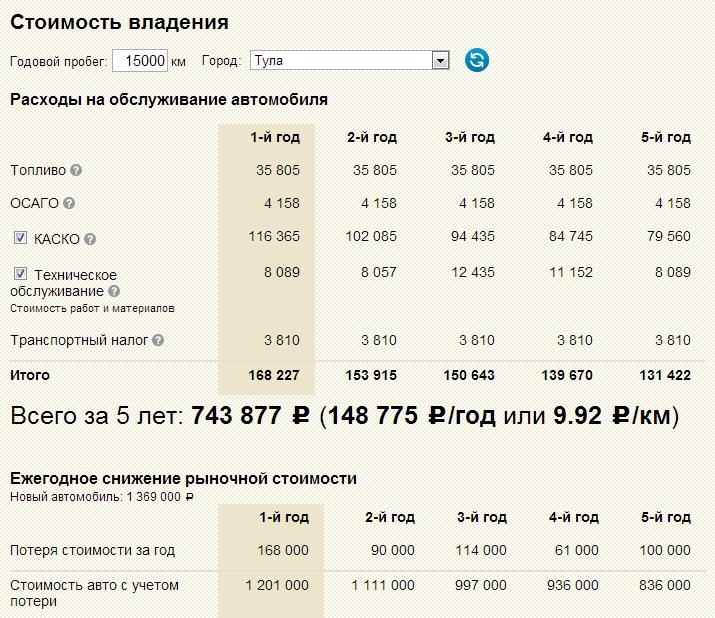Image resolution: width=715 pixels, height=618 pixels.
Task: Click the Итого value 150 643
Action: (469, 375)
